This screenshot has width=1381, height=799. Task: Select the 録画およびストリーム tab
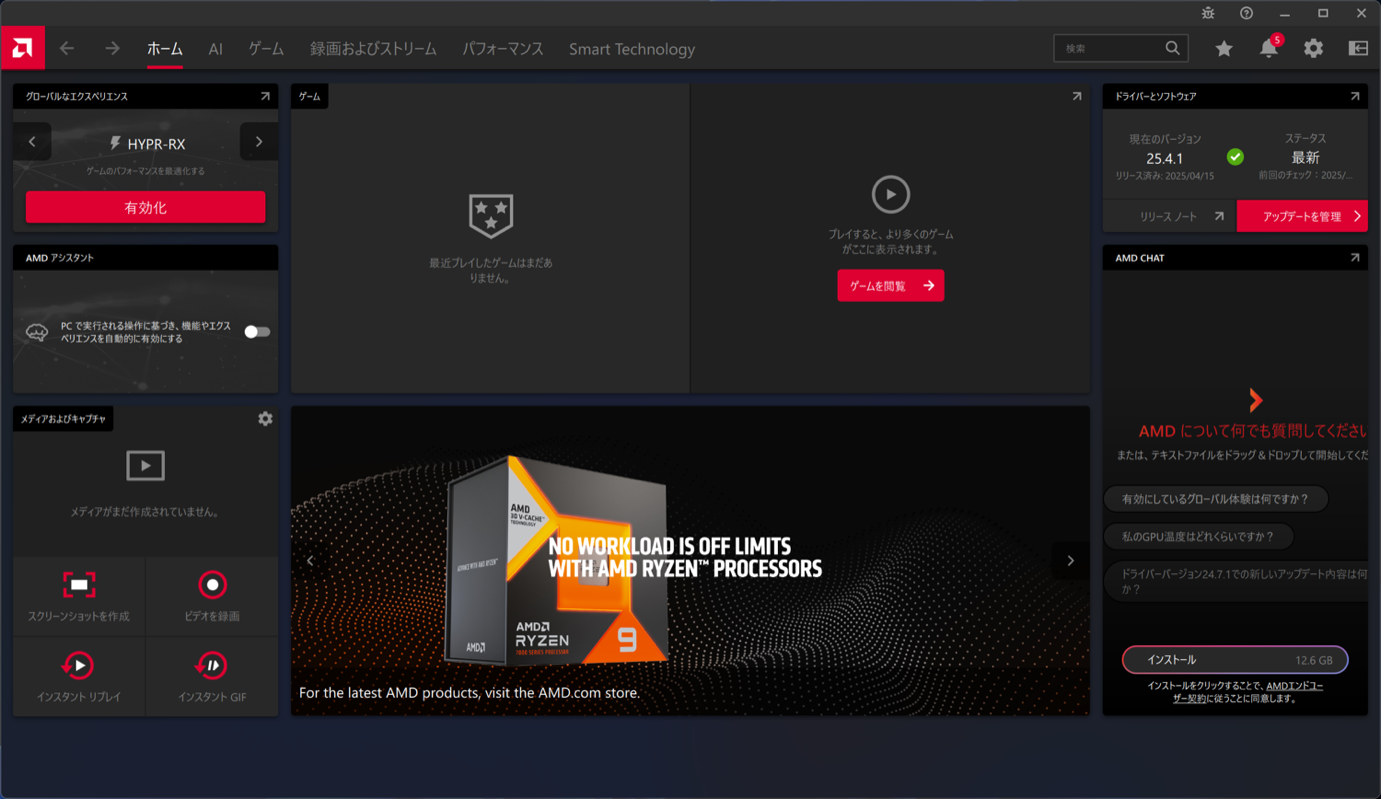373,49
